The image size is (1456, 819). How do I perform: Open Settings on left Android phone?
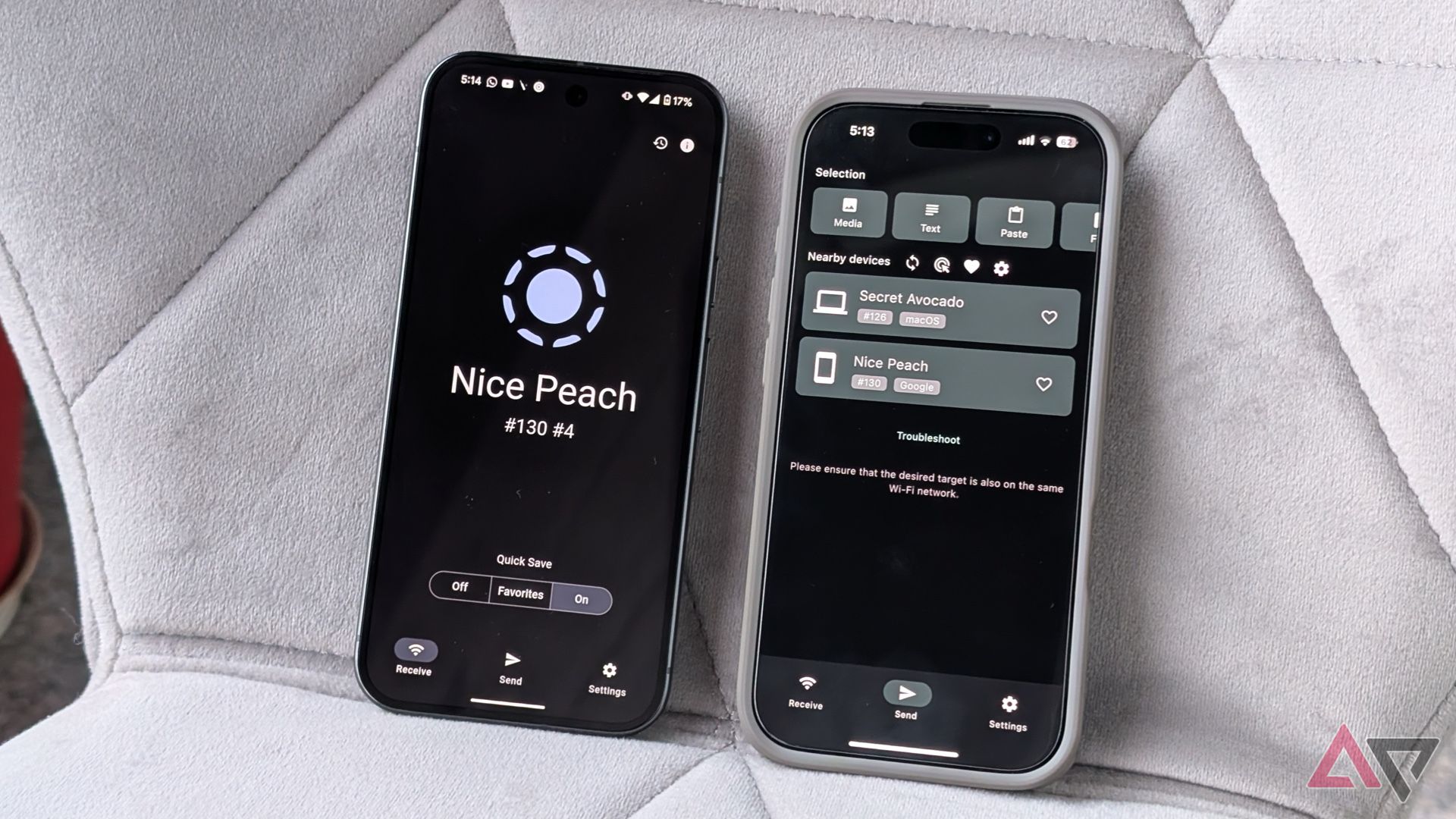[x=606, y=672]
